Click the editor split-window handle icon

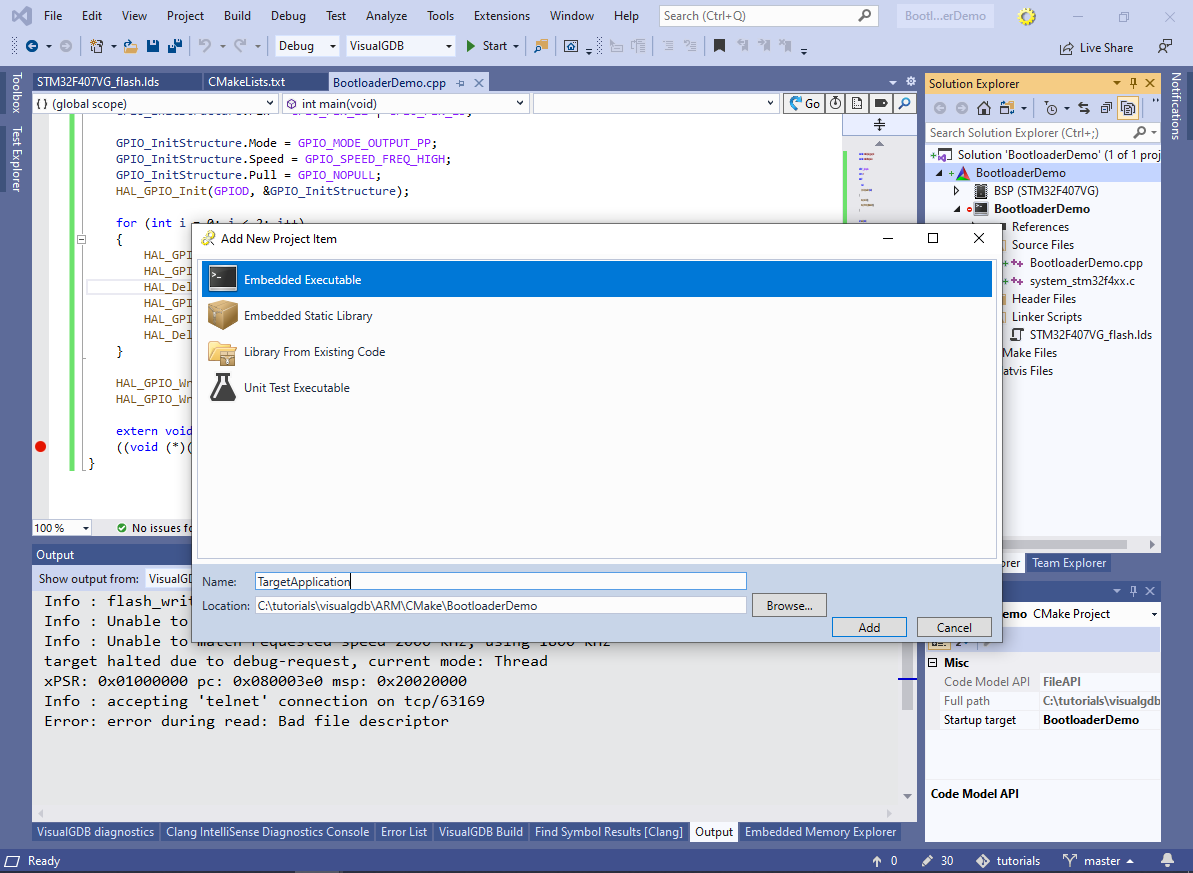point(879,125)
